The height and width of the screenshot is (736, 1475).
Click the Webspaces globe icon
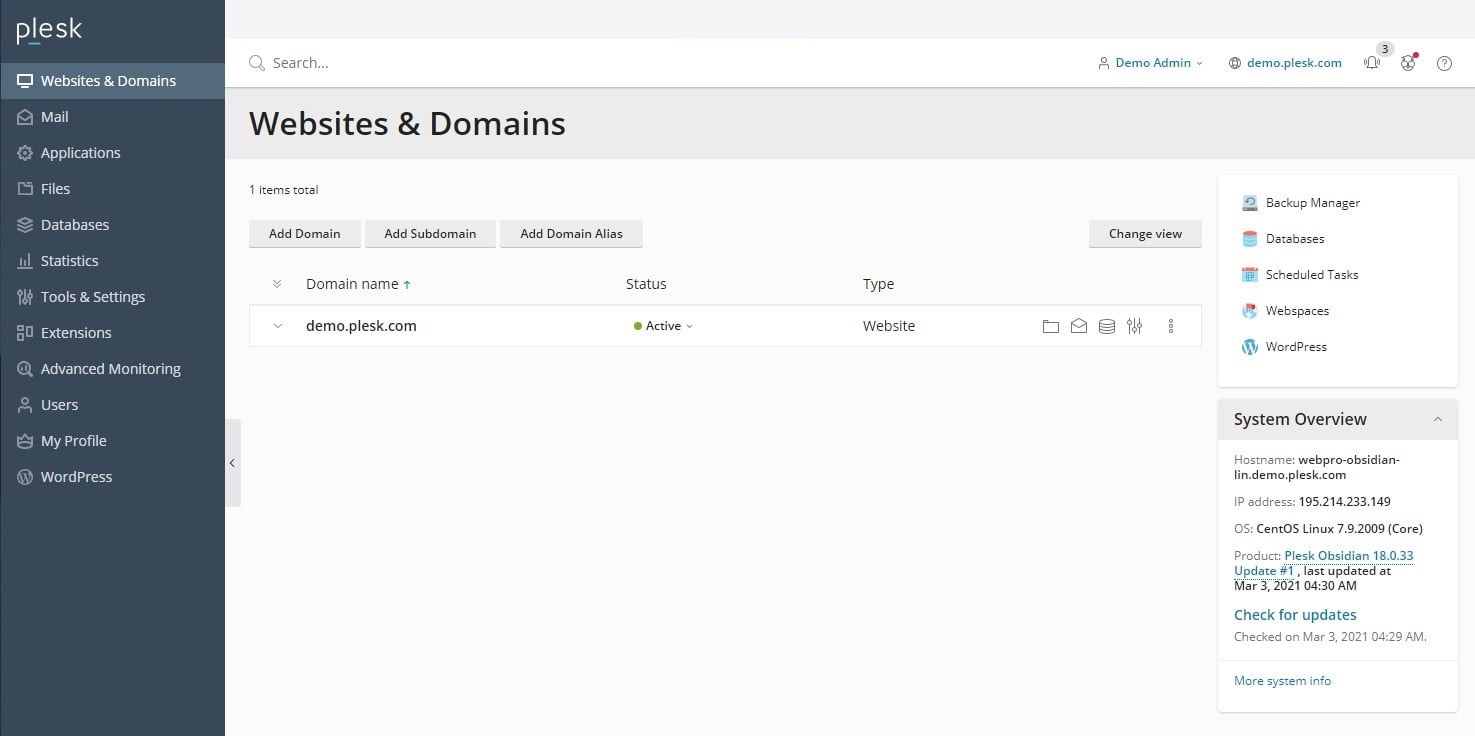[1249, 311]
